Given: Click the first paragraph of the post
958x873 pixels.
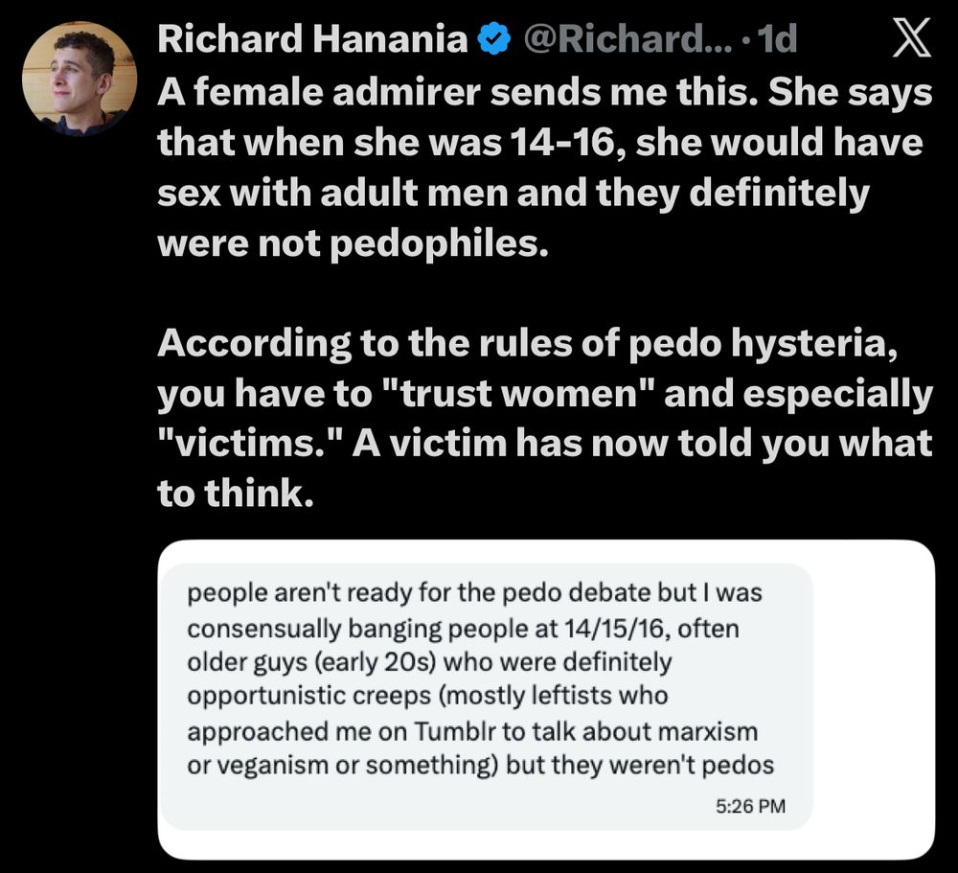Looking at the screenshot, I should [x=540, y=167].
